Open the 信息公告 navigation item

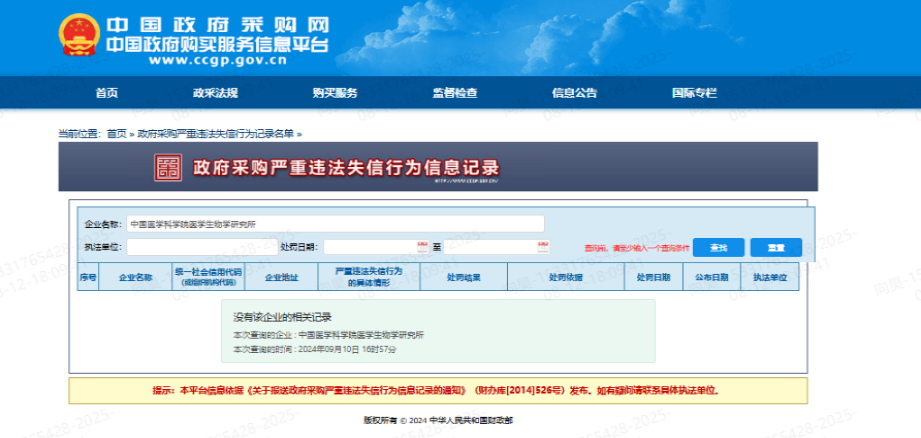coord(574,93)
